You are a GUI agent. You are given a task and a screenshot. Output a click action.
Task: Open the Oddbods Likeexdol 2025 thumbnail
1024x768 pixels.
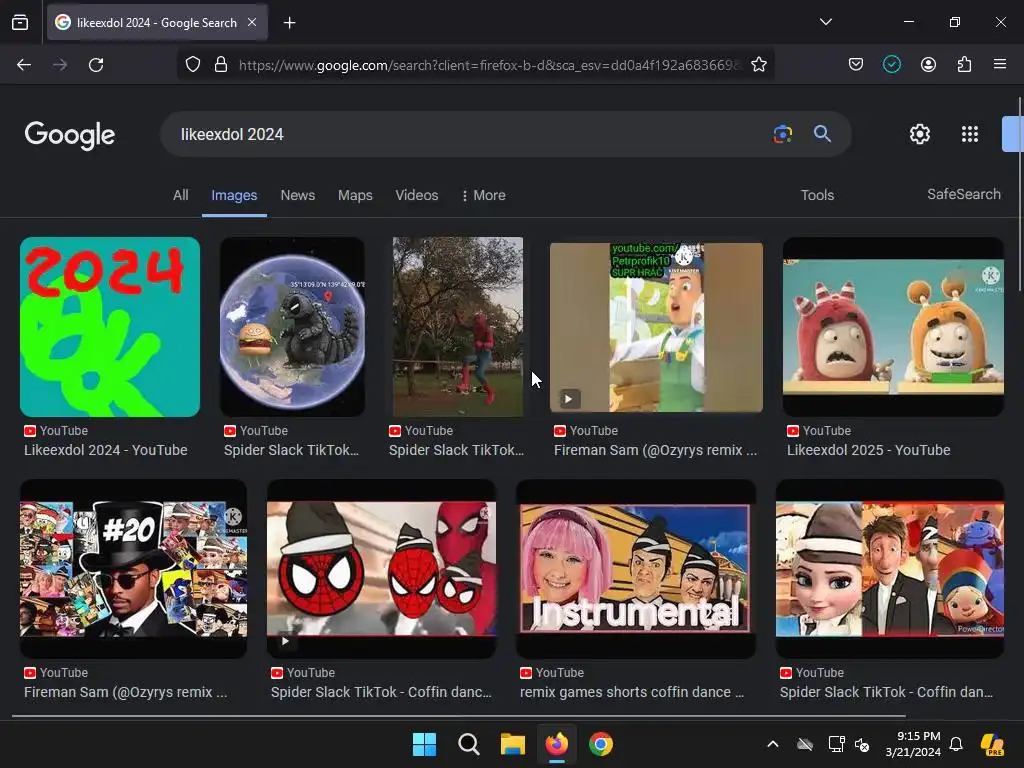(893, 327)
